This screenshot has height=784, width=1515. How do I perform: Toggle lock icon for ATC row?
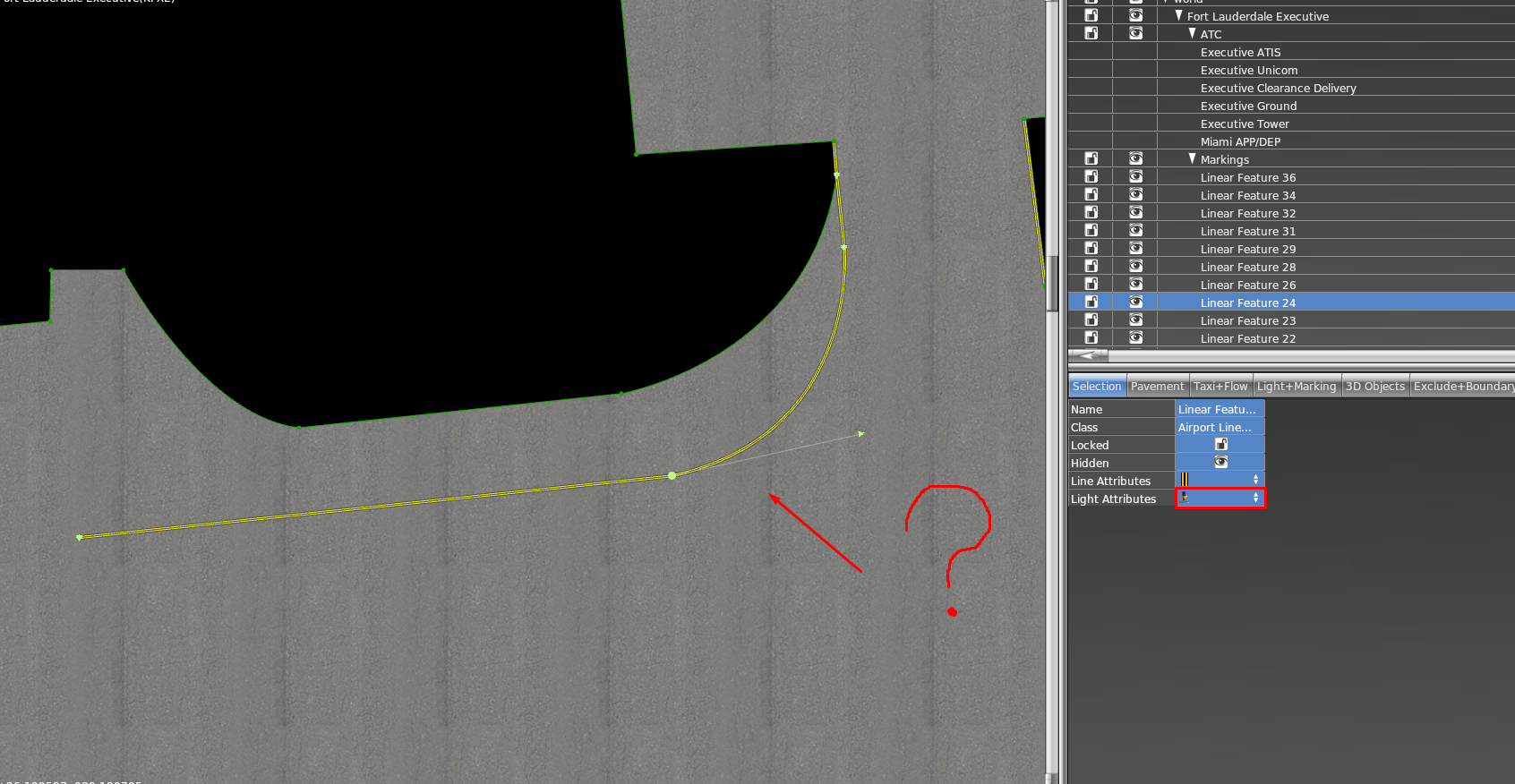point(1091,33)
